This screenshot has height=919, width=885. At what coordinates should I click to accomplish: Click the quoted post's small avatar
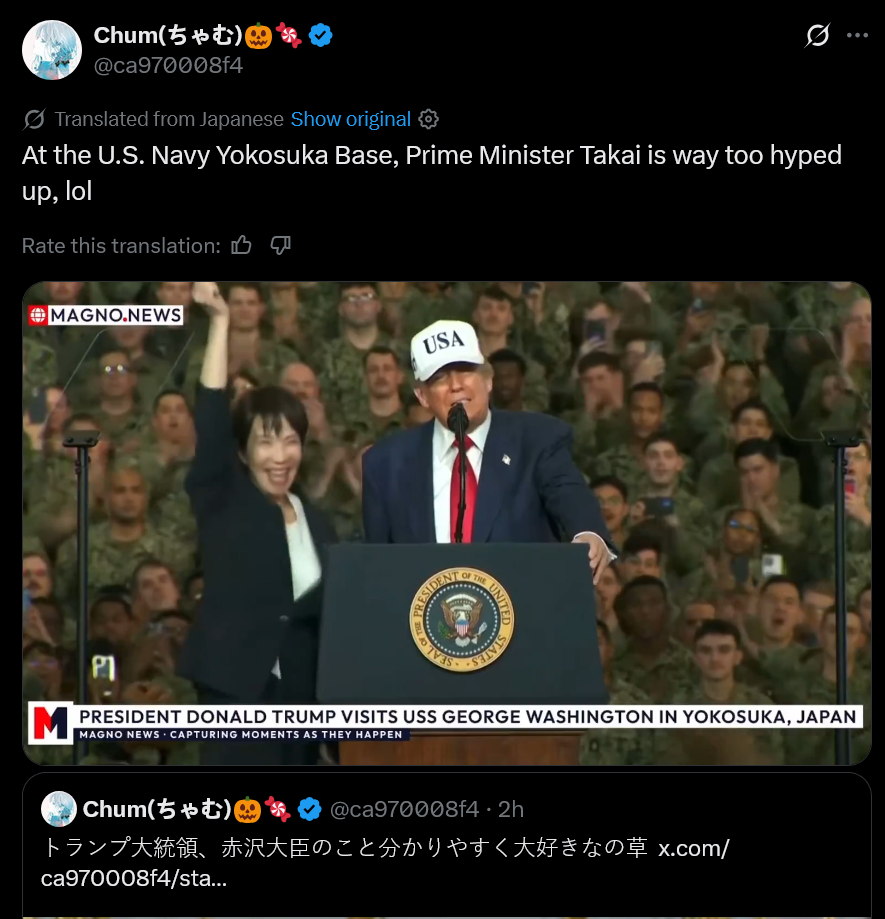pyautogui.click(x=59, y=809)
